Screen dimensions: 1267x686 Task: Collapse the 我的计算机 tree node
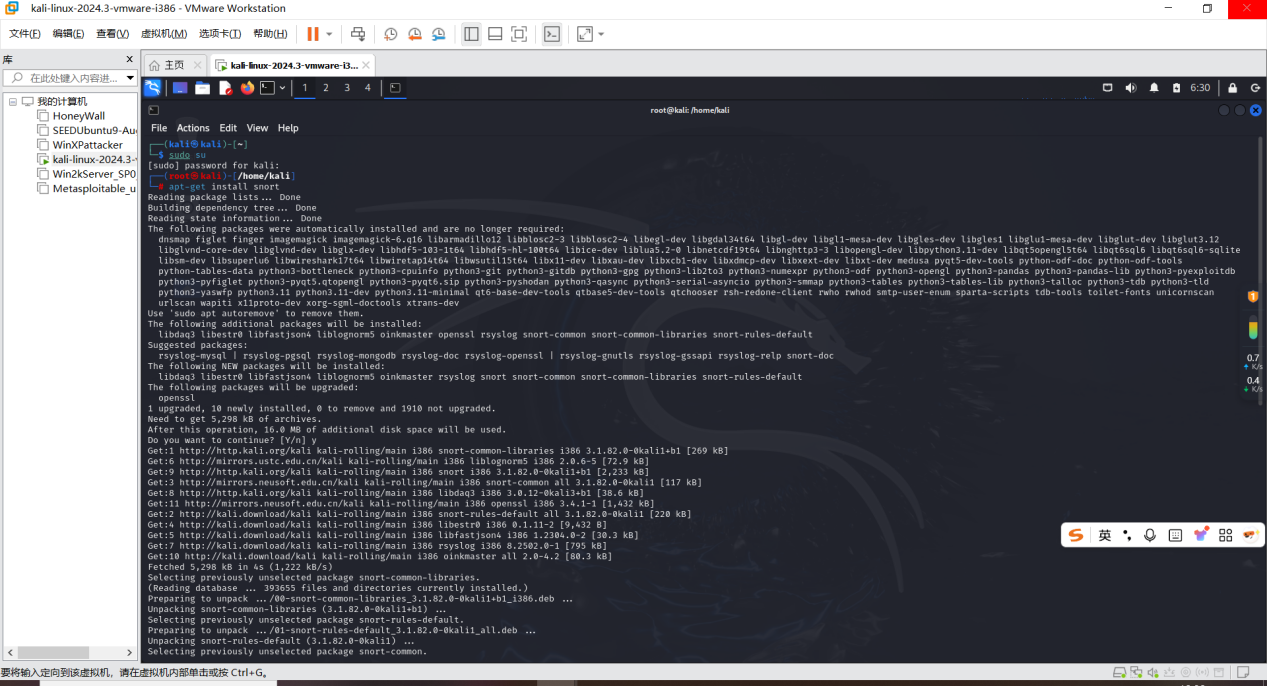13,102
